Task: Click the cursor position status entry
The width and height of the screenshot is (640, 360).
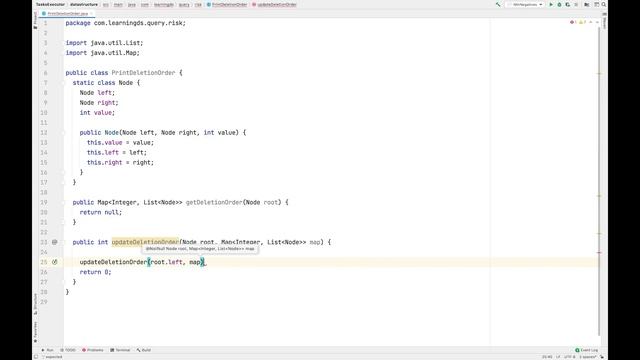Action: [x=547, y=357]
